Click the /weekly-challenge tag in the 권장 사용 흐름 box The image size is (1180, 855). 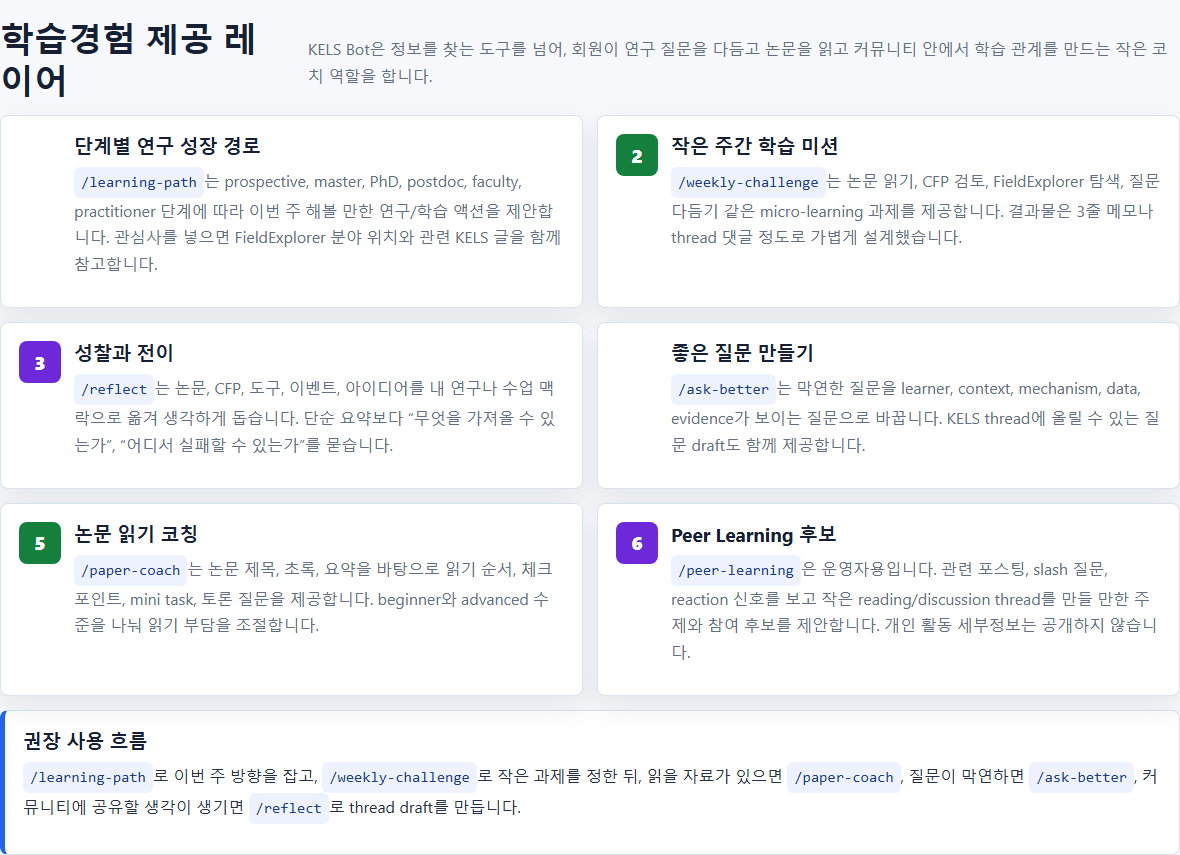(399, 777)
